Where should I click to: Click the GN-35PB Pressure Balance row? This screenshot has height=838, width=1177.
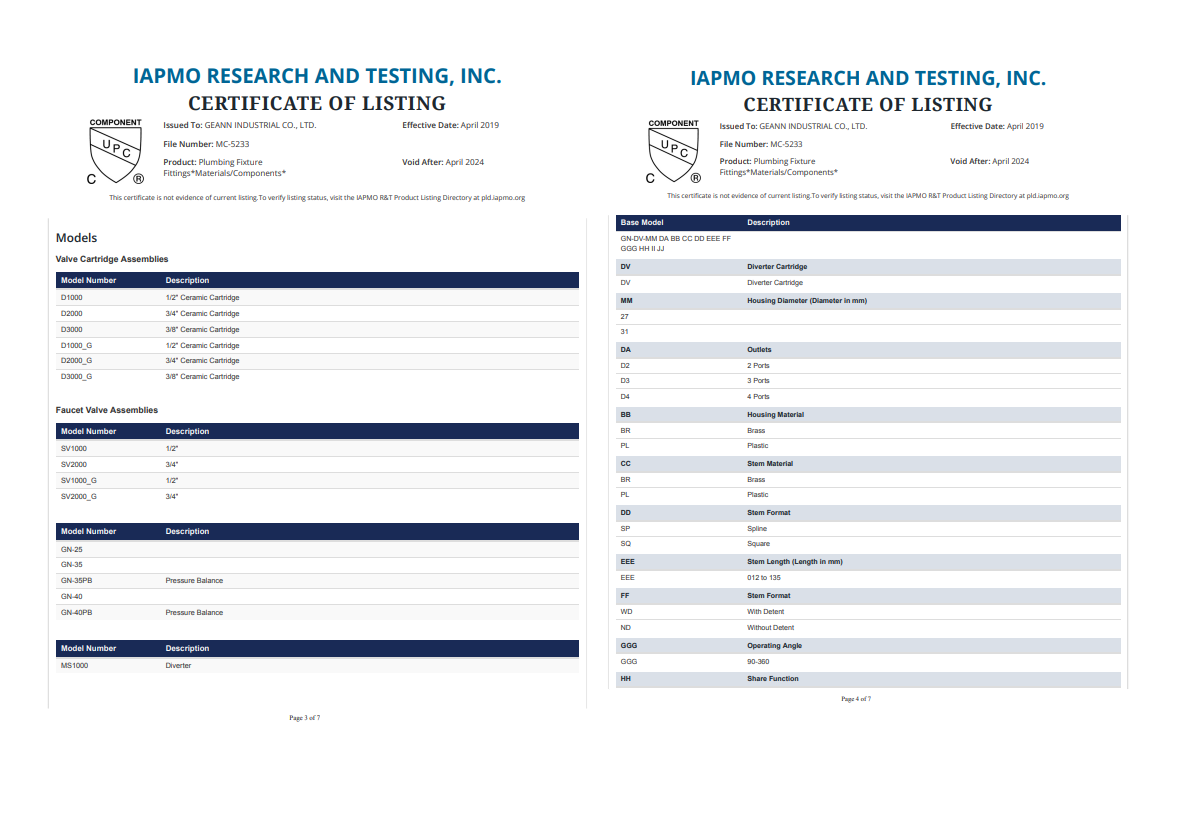coord(317,580)
